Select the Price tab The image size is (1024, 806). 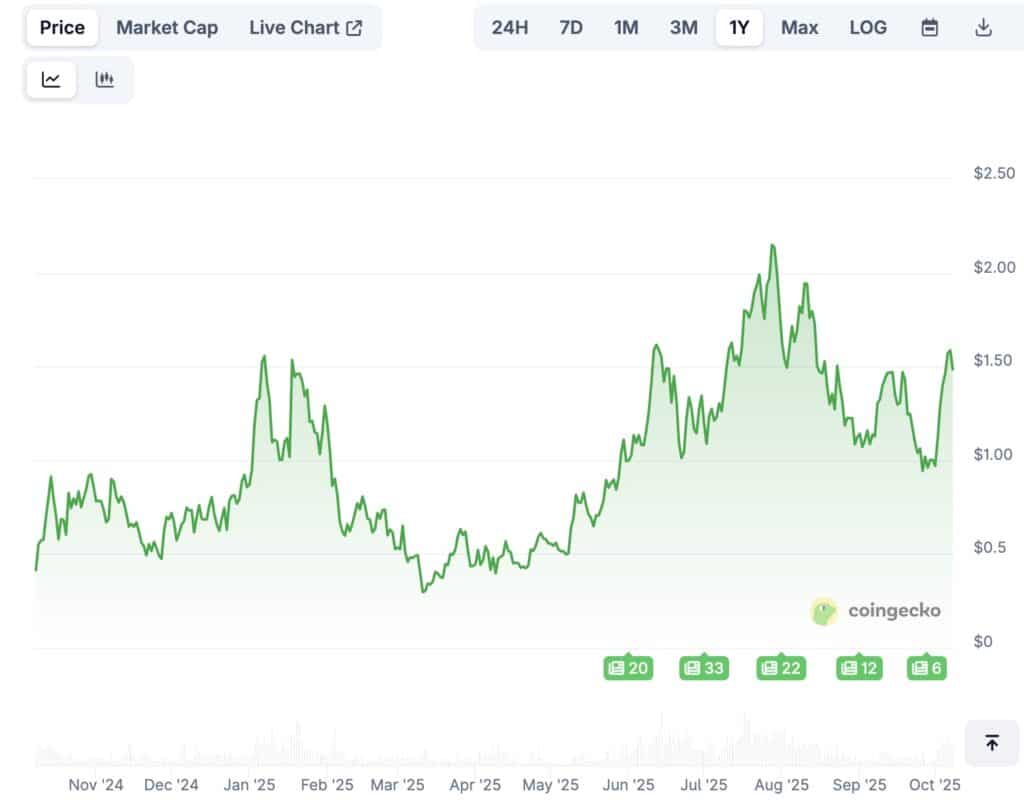click(61, 27)
